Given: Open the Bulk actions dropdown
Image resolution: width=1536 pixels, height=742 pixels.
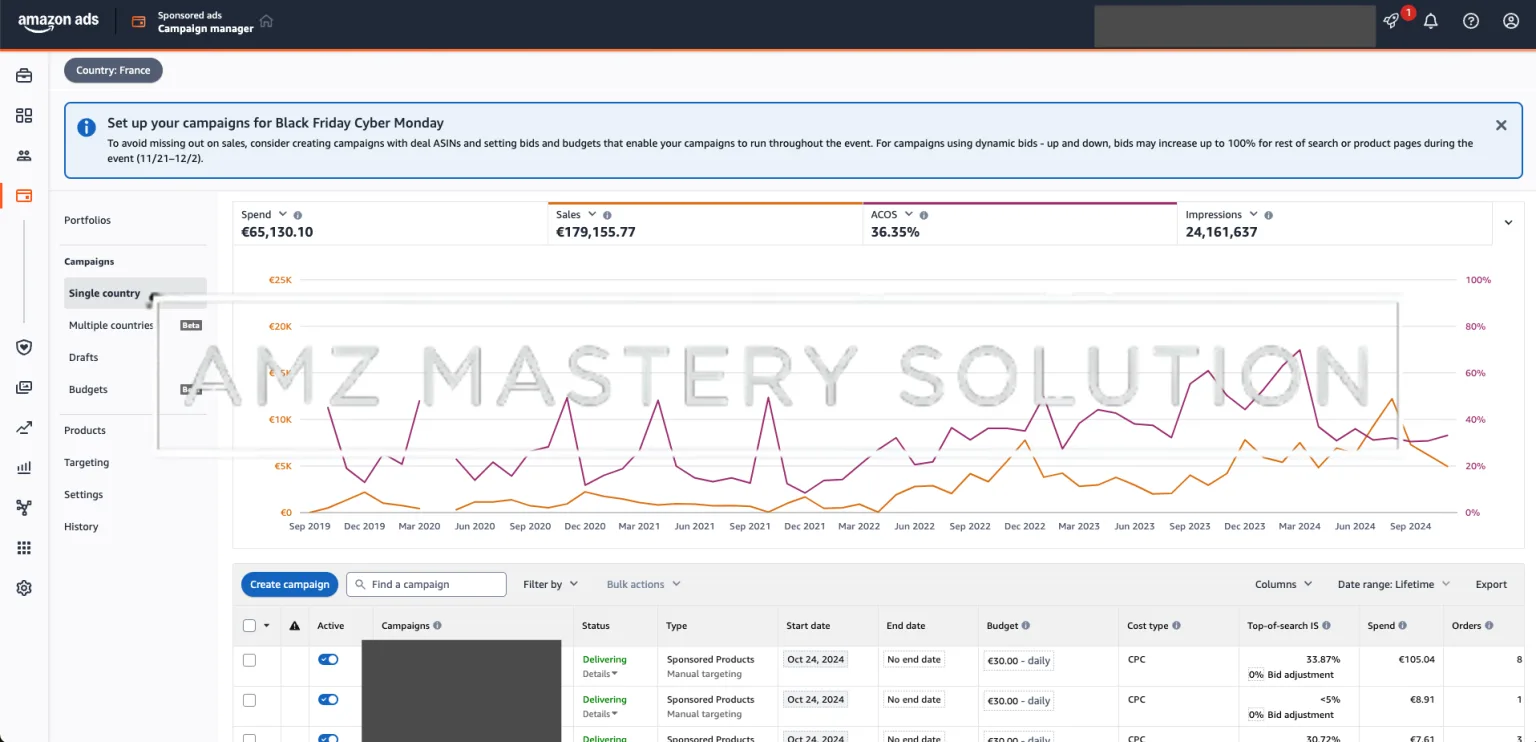Looking at the screenshot, I should pos(643,585).
